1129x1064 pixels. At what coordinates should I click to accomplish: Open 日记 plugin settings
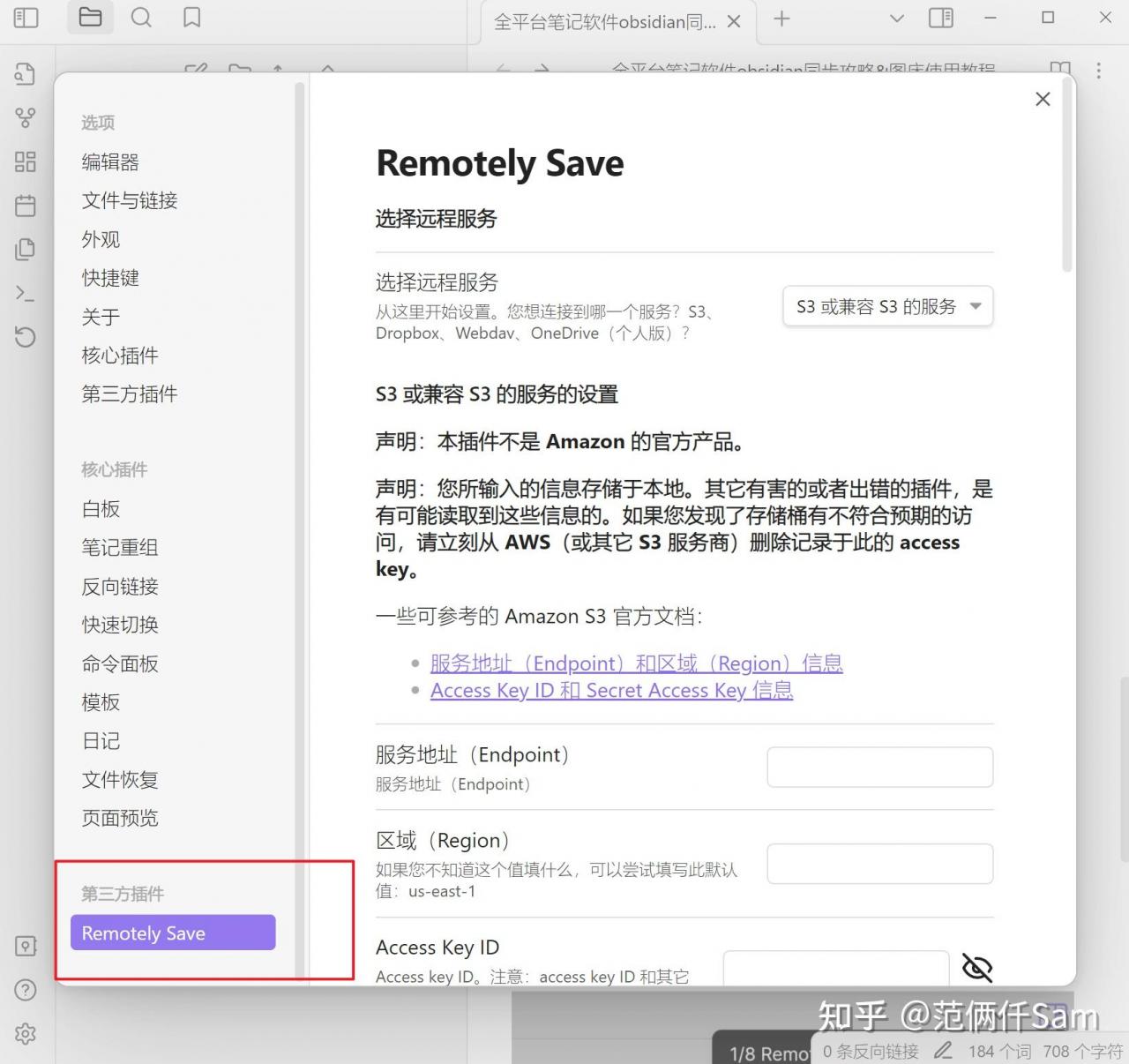coord(101,741)
